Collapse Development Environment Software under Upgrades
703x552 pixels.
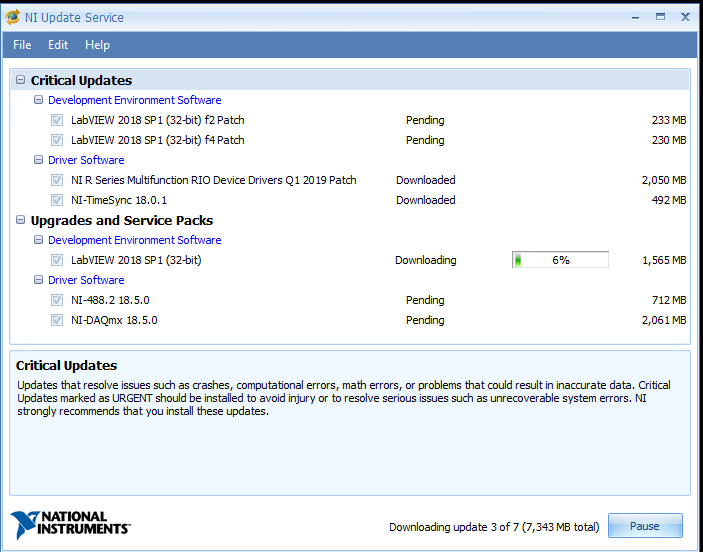pos(39,240)
